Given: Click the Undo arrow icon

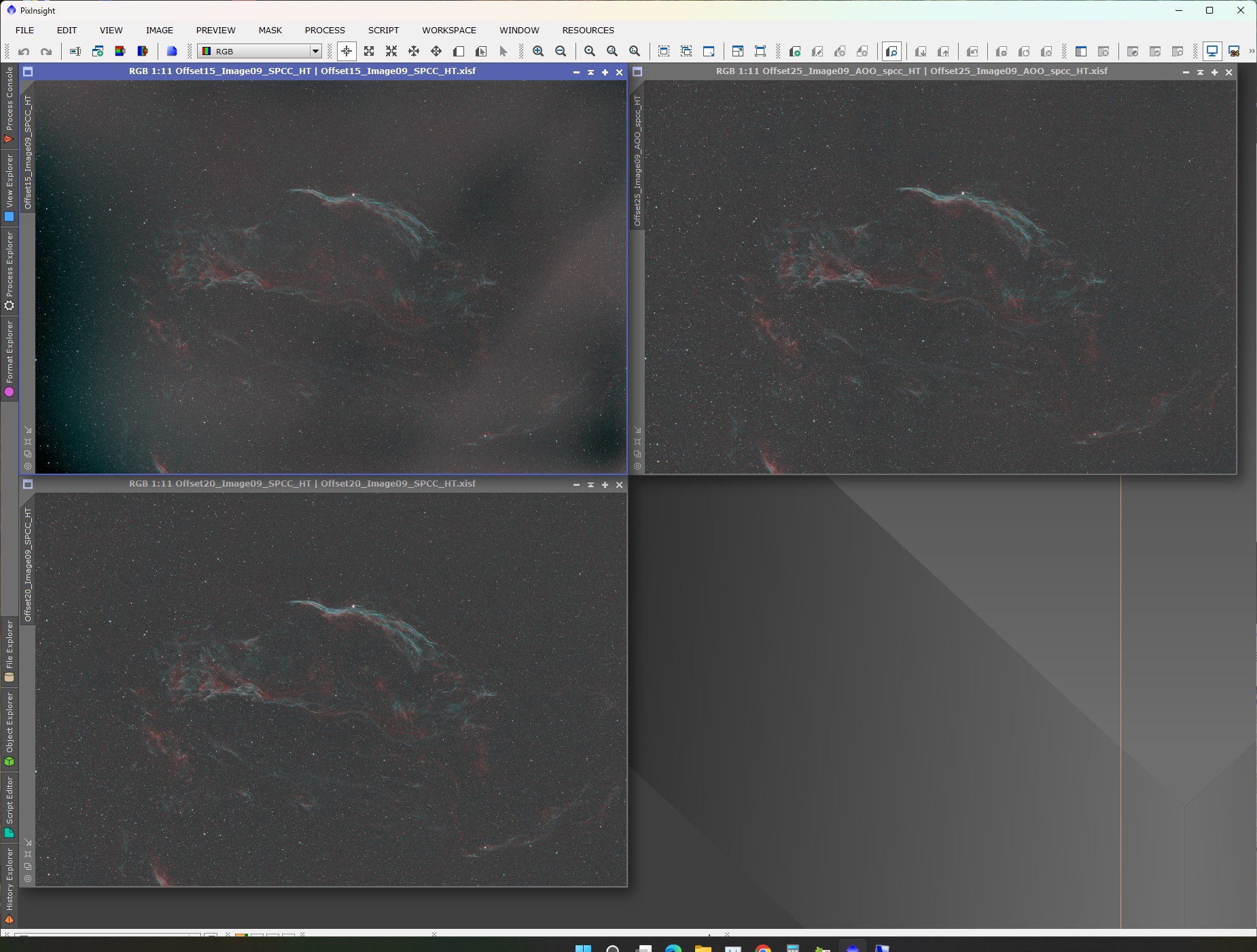Looking at the screenshot, I should tap(24, 52).
